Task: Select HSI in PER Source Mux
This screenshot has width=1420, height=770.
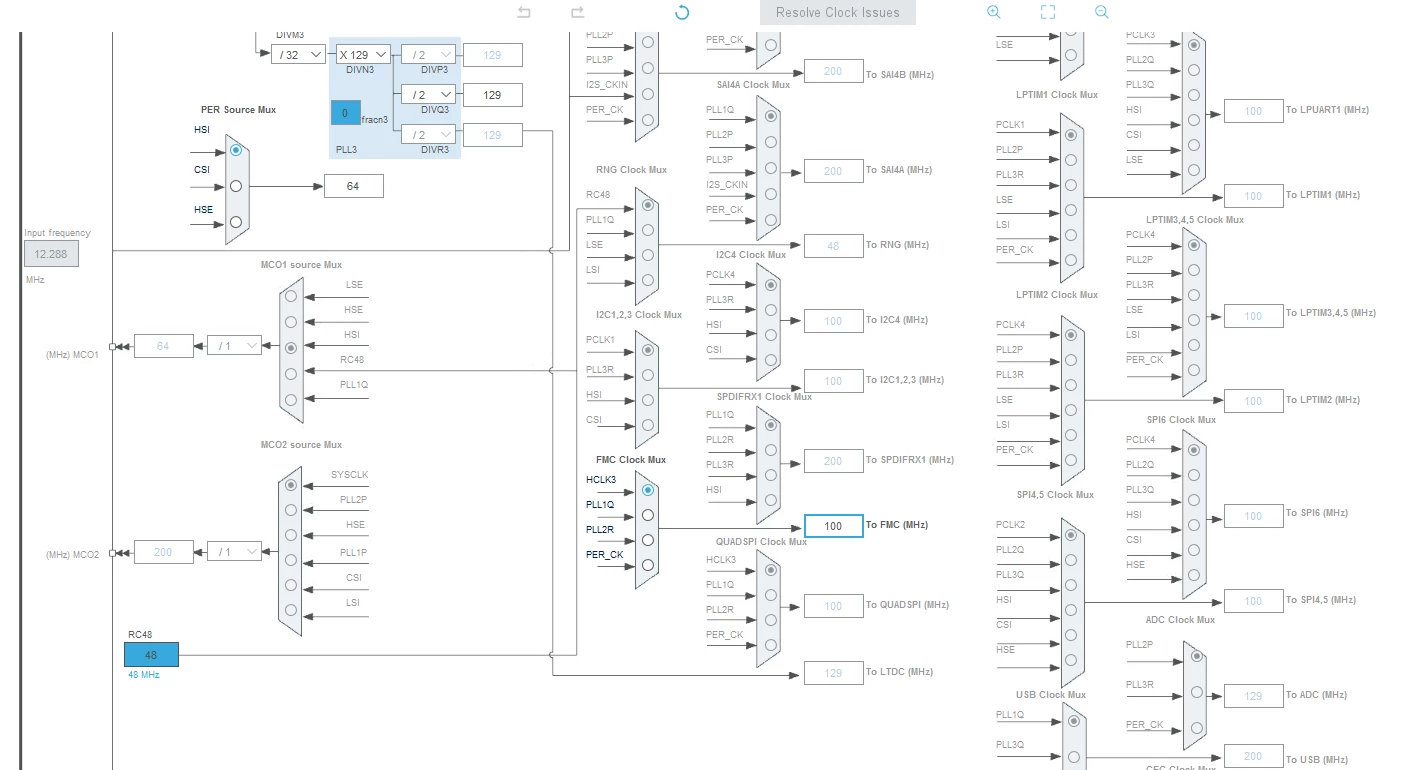Action: (x=236, y=150)
